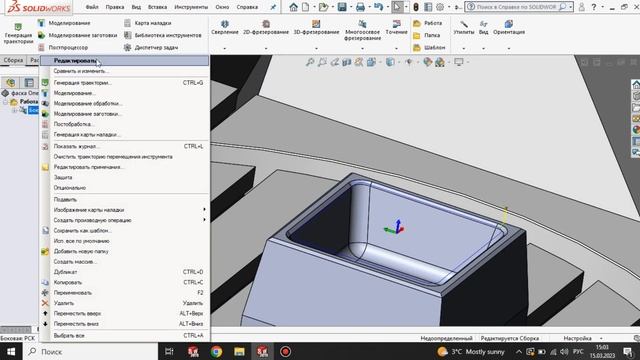This screenshot has height=360, width=640.
Task: Choose Выбрать все in context menu
Action: pyautogui.click(x=124, y=336)
